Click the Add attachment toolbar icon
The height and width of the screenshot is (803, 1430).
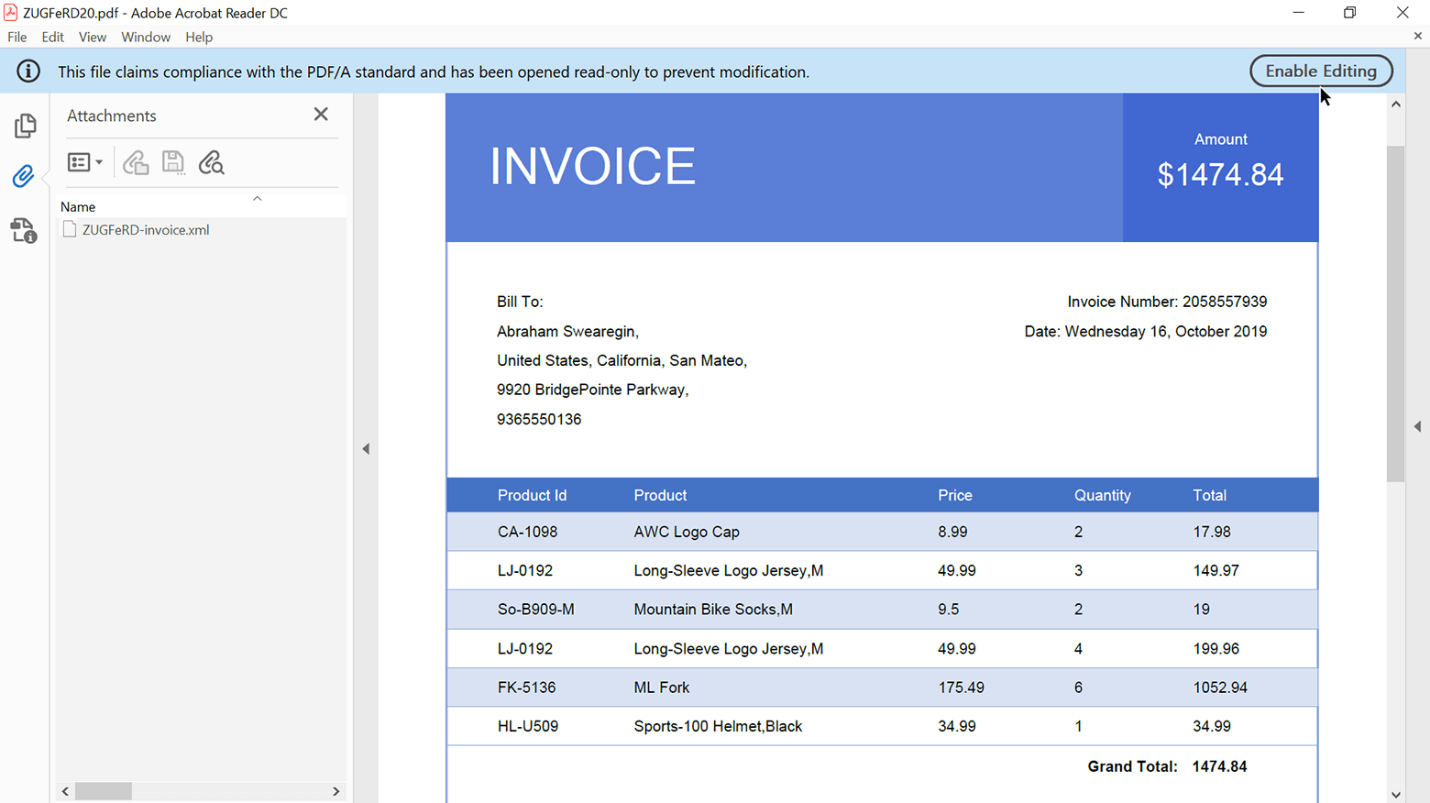coord(136,162)
